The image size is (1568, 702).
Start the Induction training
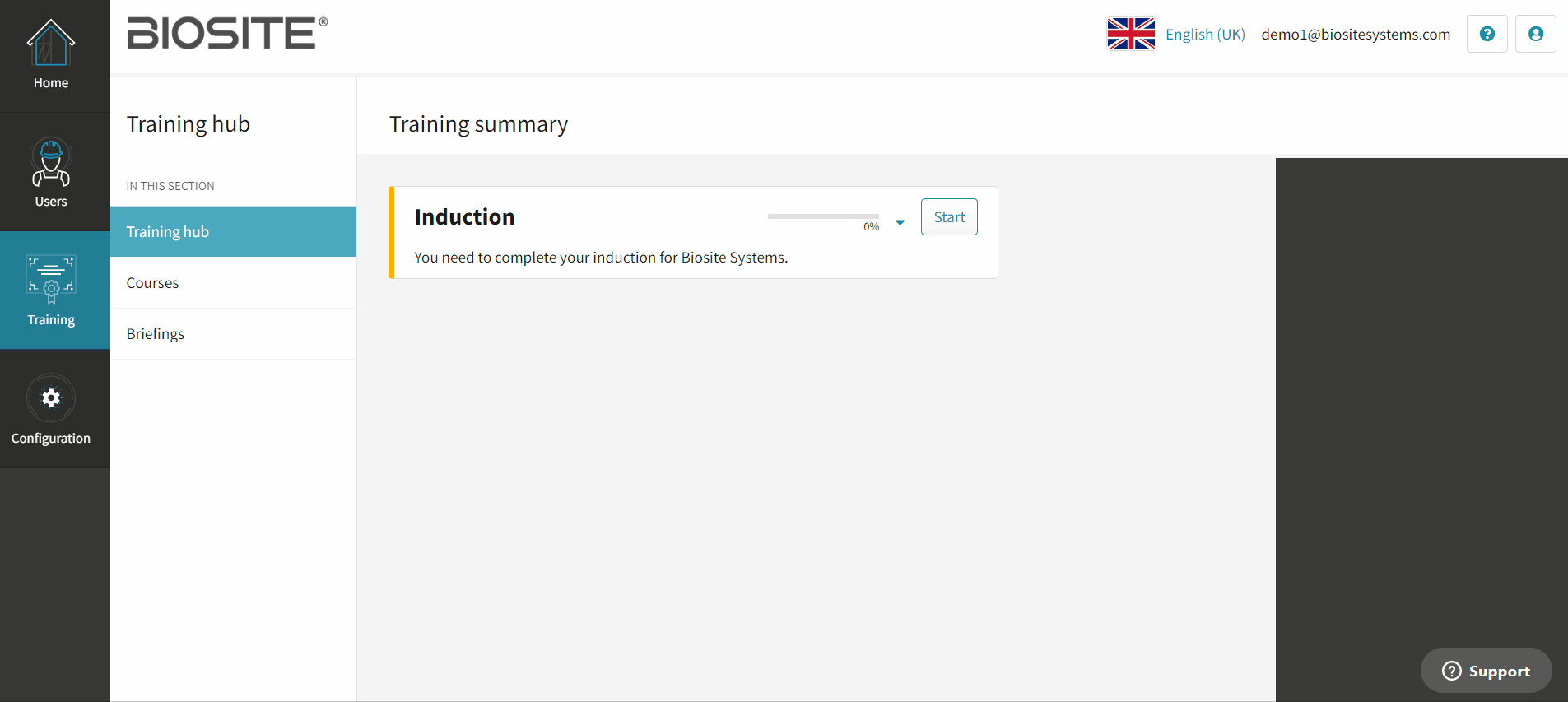(949, 216)
